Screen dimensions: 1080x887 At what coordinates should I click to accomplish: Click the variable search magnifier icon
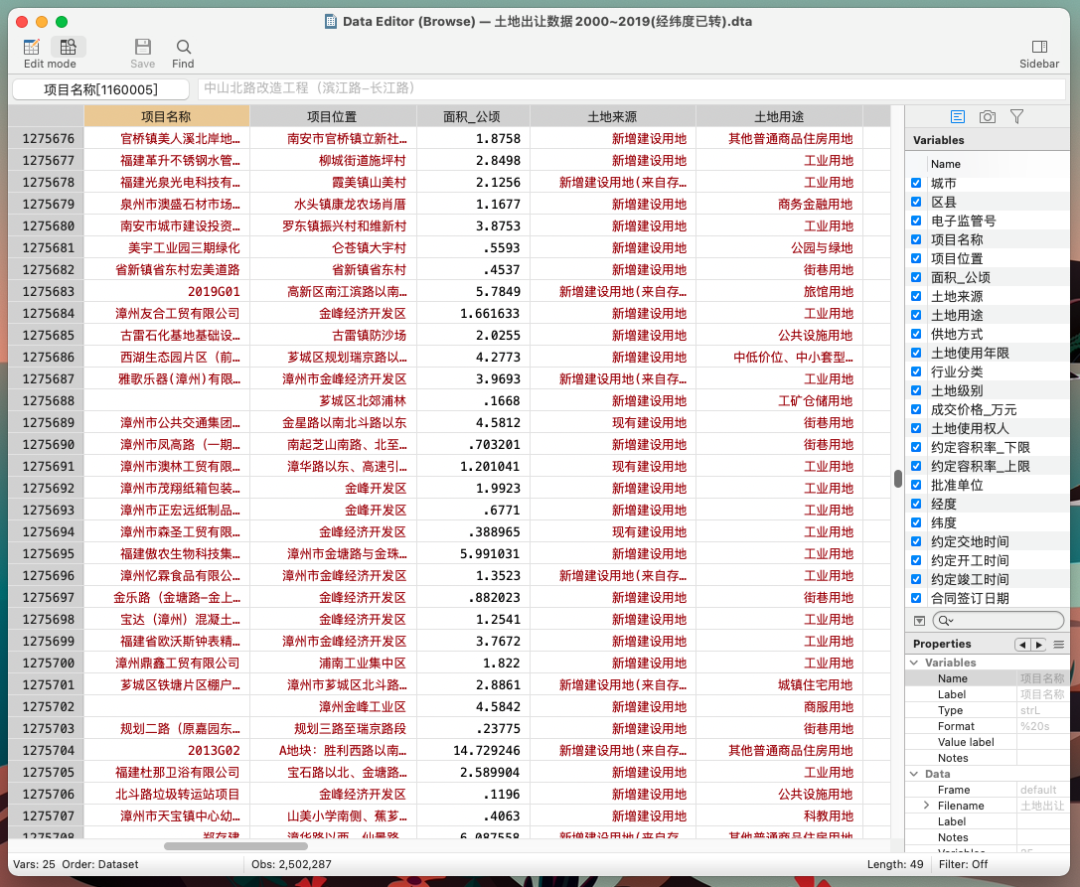(946, 620)
